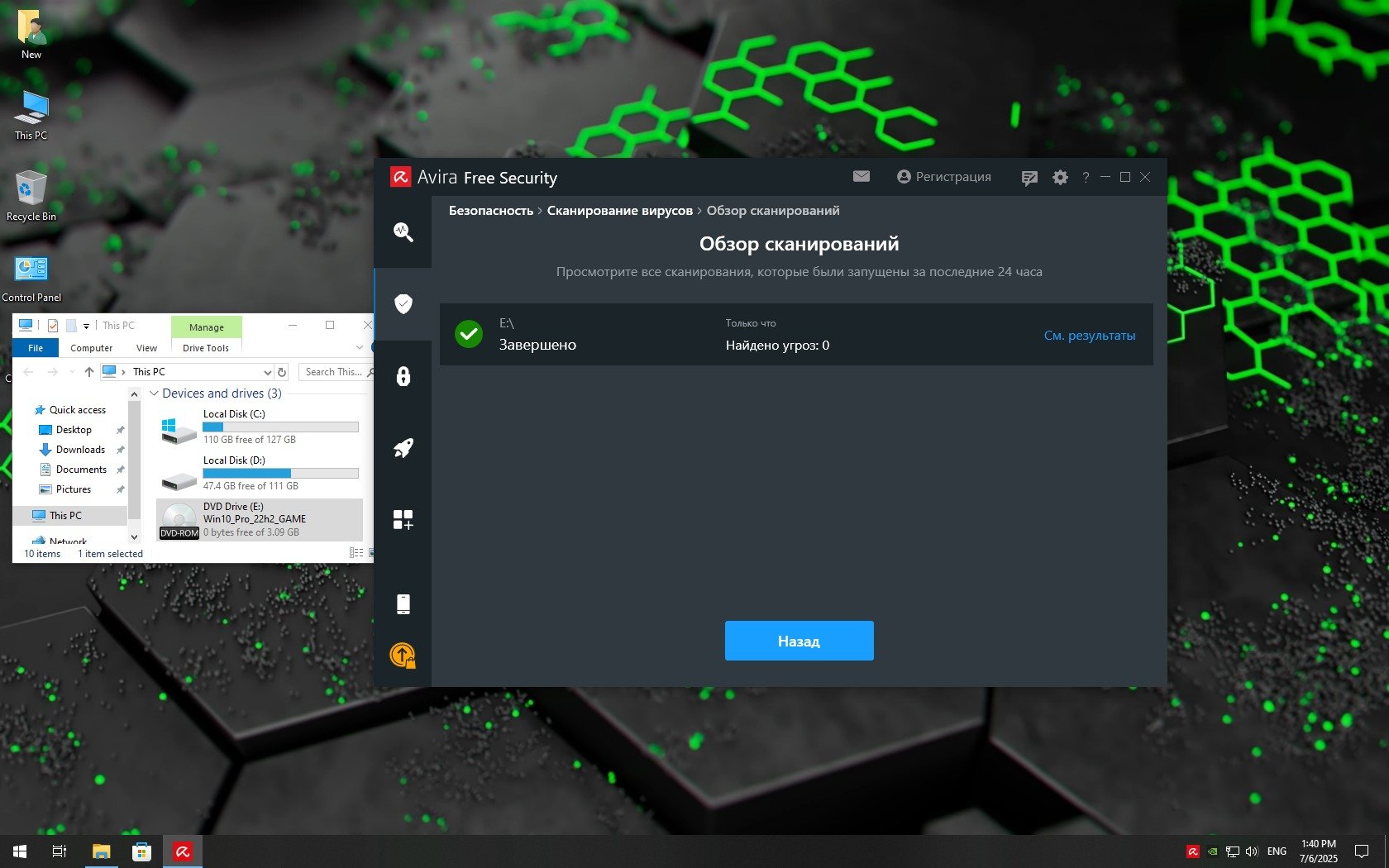Open Avira Privacy lock sidebar icon
This screenshot has width=1389, height=868.
coord(403,376)
